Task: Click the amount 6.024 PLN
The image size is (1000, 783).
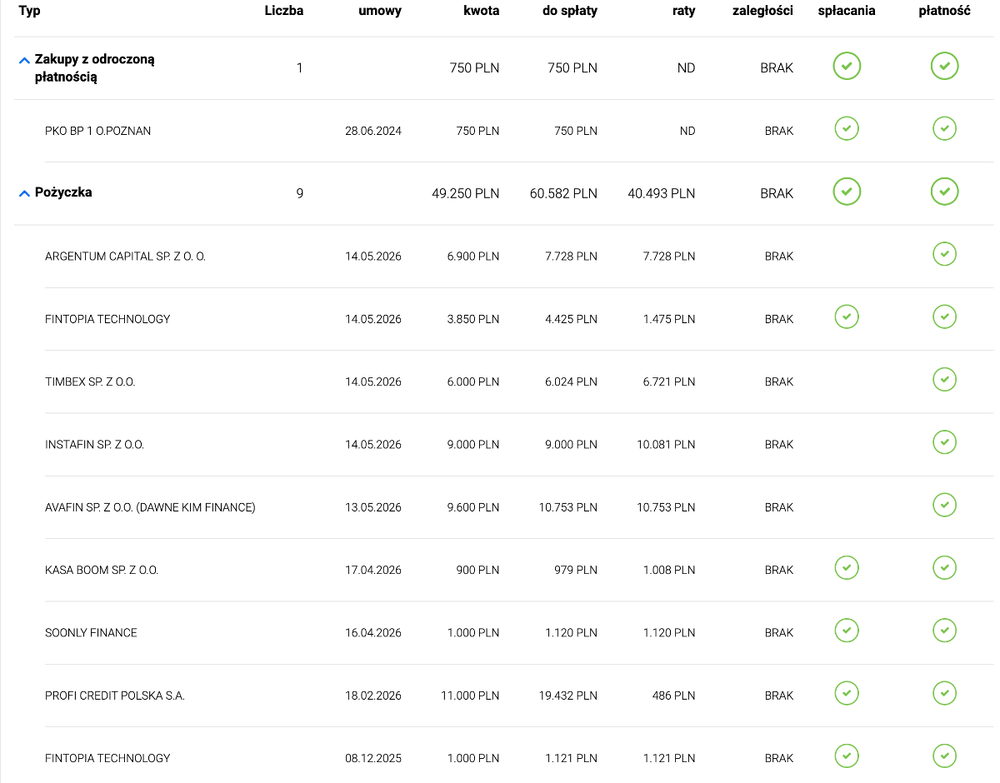Action: point(571,382)
